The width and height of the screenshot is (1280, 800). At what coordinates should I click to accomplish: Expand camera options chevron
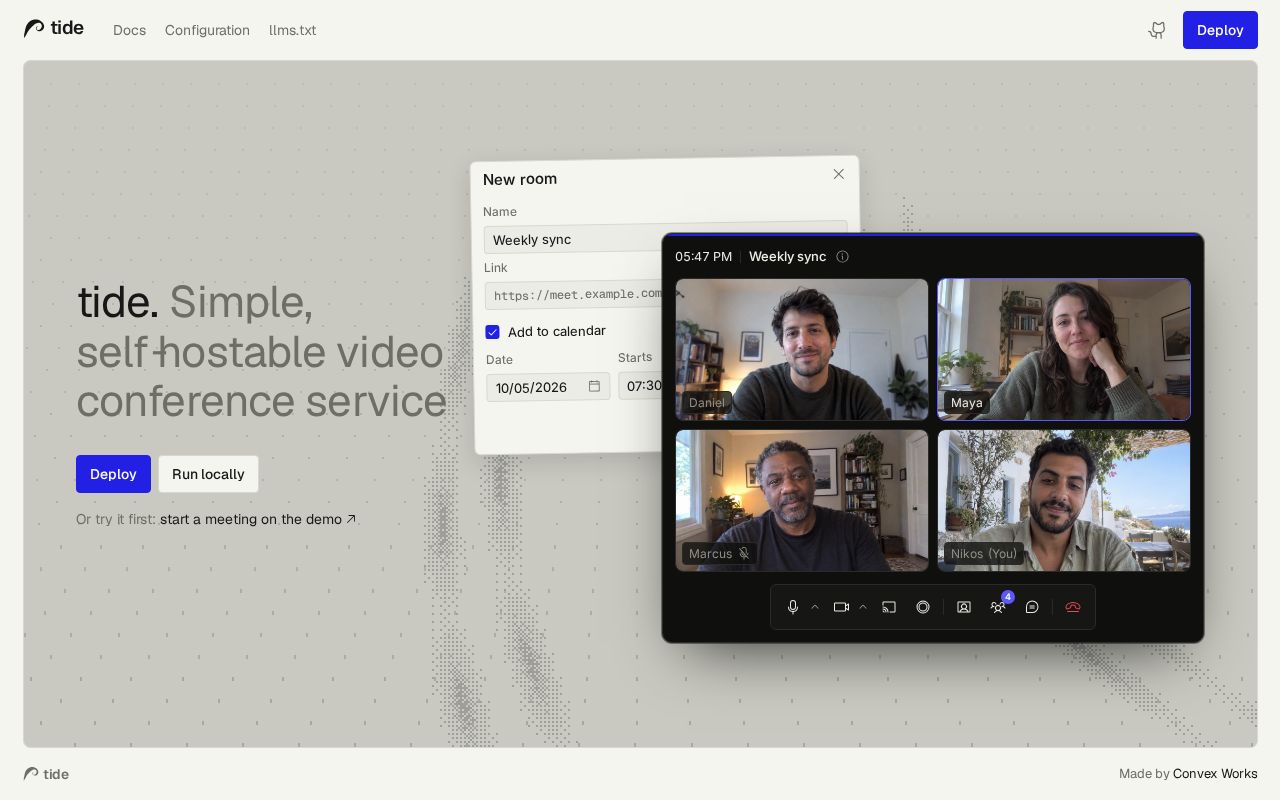pyautogui.click(x=863, y=607)
